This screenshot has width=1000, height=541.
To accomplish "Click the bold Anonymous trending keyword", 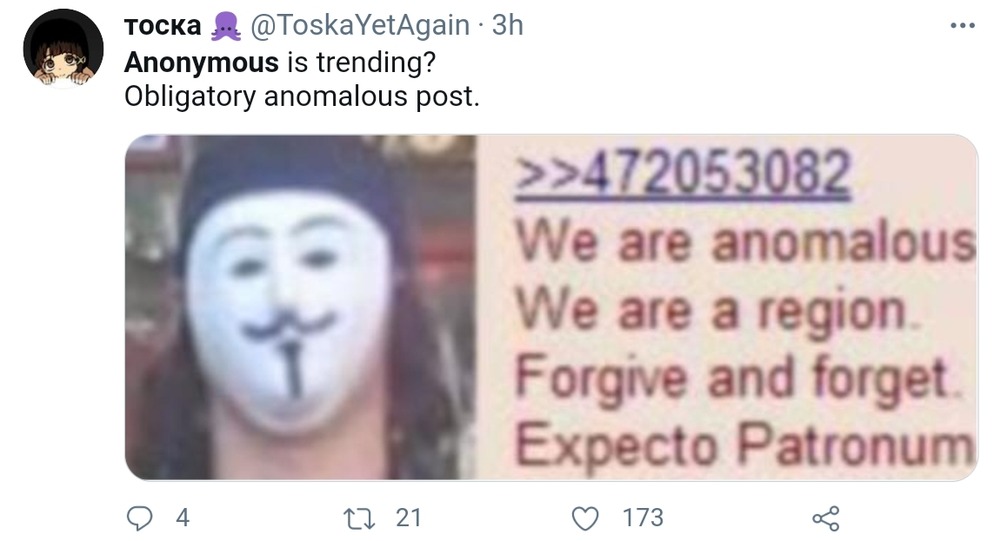I will click(201, 62).
